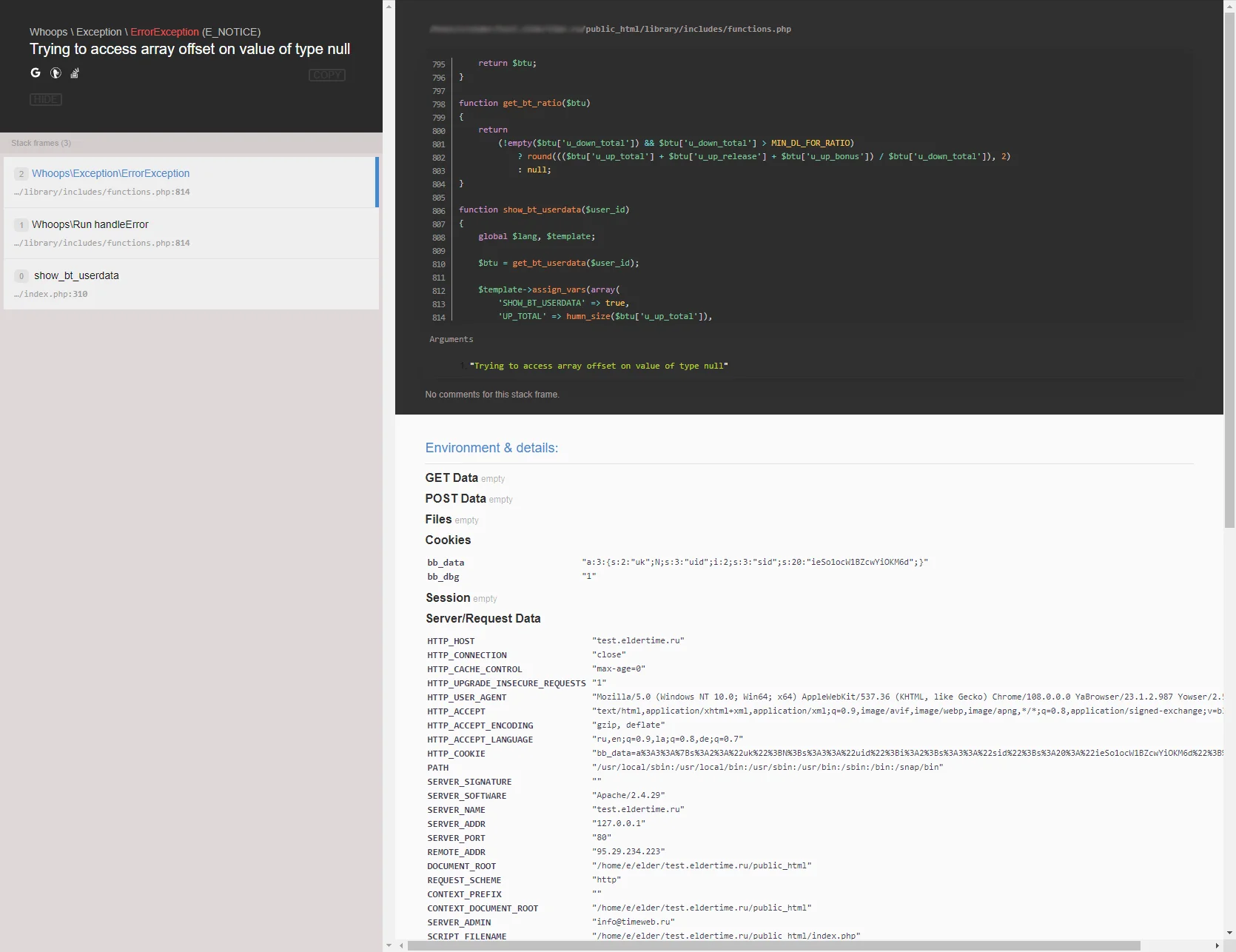Viewport: 1236px width, 952px height.
Task: Click the horizontal scrollbar thumb at bottom
Action: coord(773,945)
